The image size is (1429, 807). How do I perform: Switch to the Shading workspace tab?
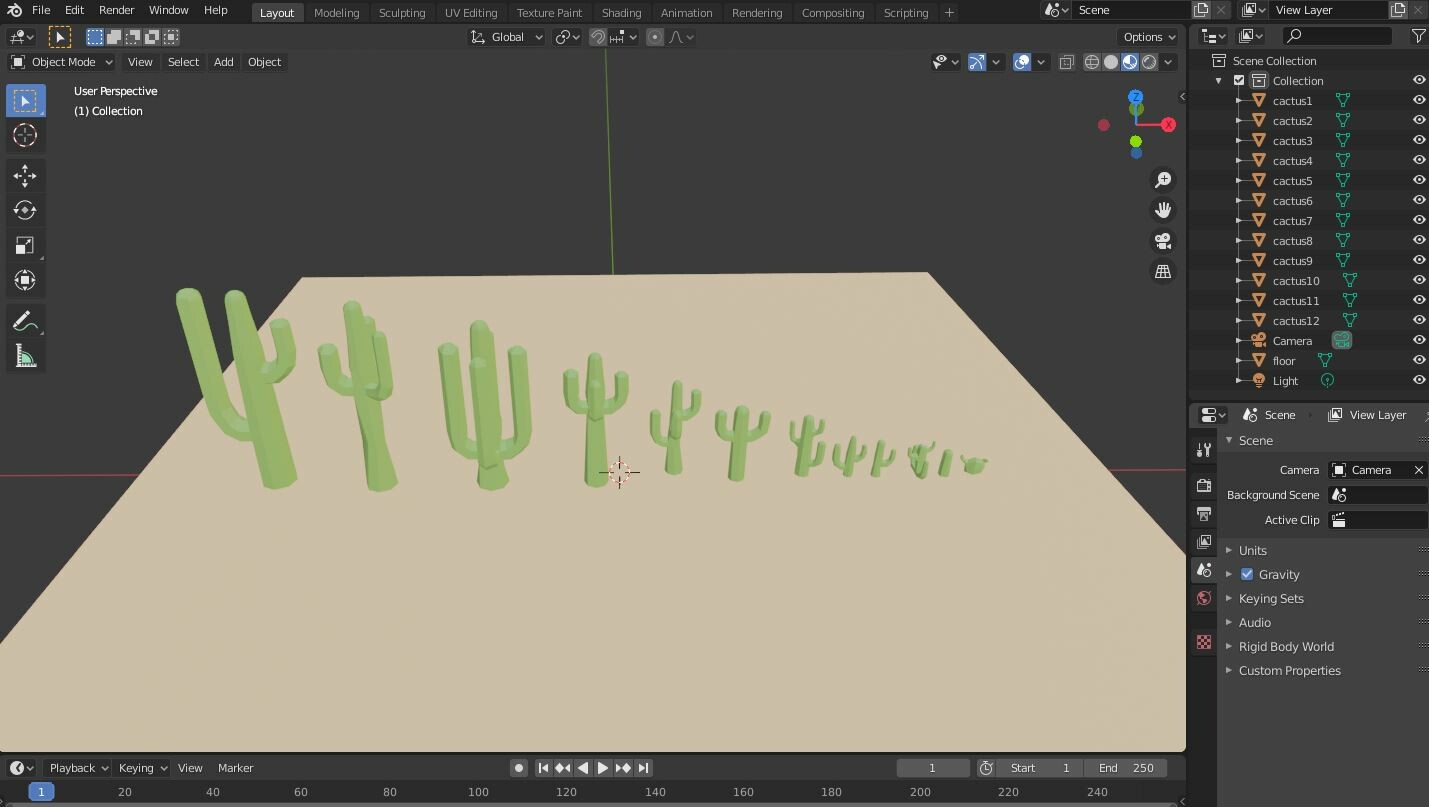pyautogui.click(x=621, y=13)
